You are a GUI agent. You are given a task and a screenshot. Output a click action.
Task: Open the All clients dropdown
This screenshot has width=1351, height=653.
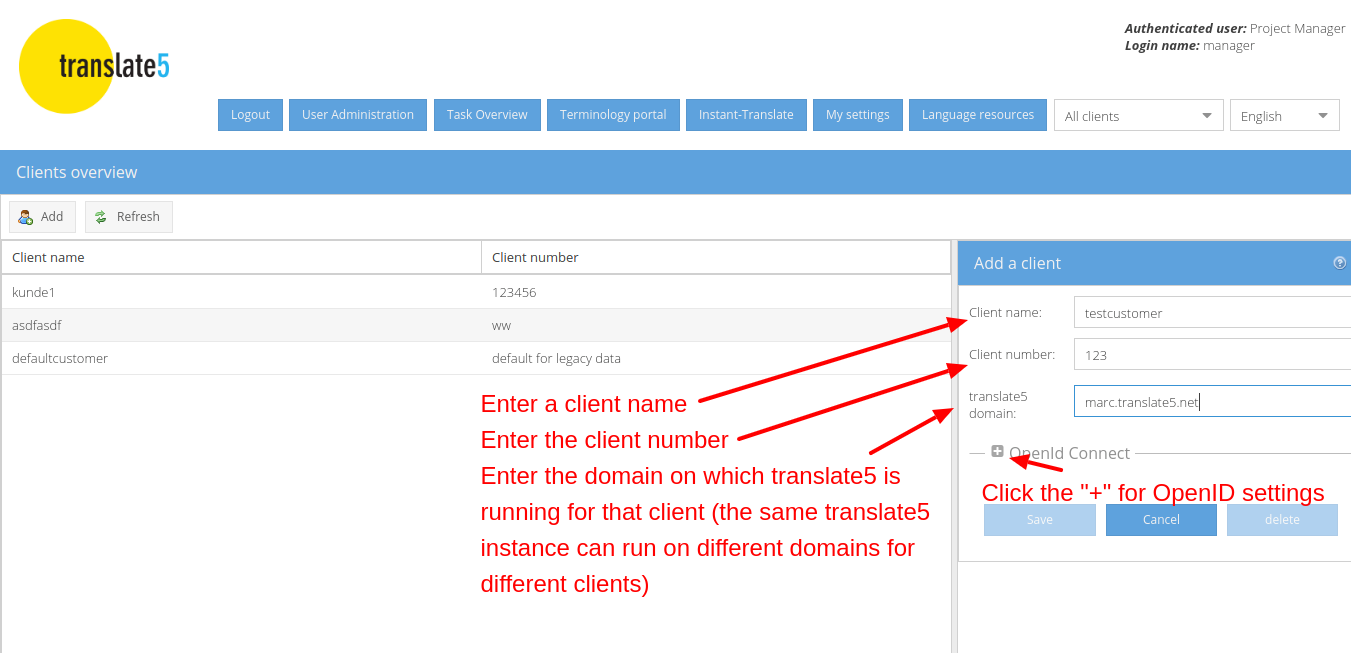tap(1139, 115)
